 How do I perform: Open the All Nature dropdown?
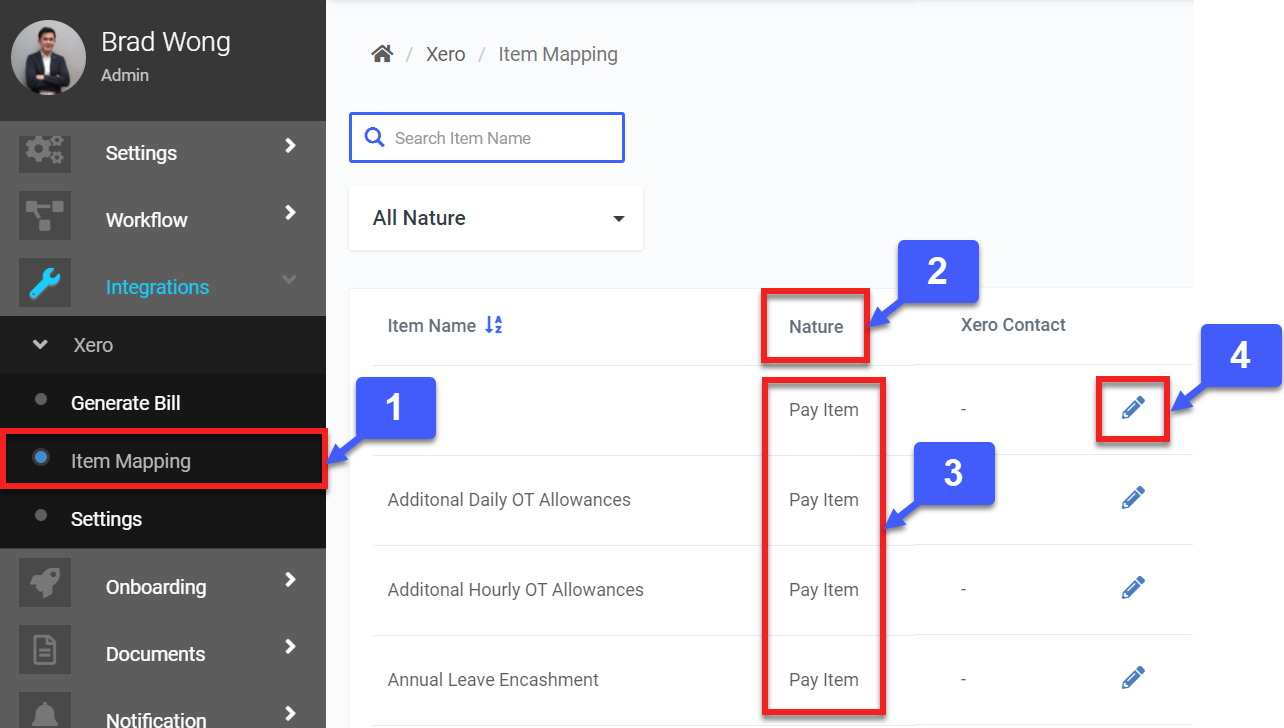[496, 218]
